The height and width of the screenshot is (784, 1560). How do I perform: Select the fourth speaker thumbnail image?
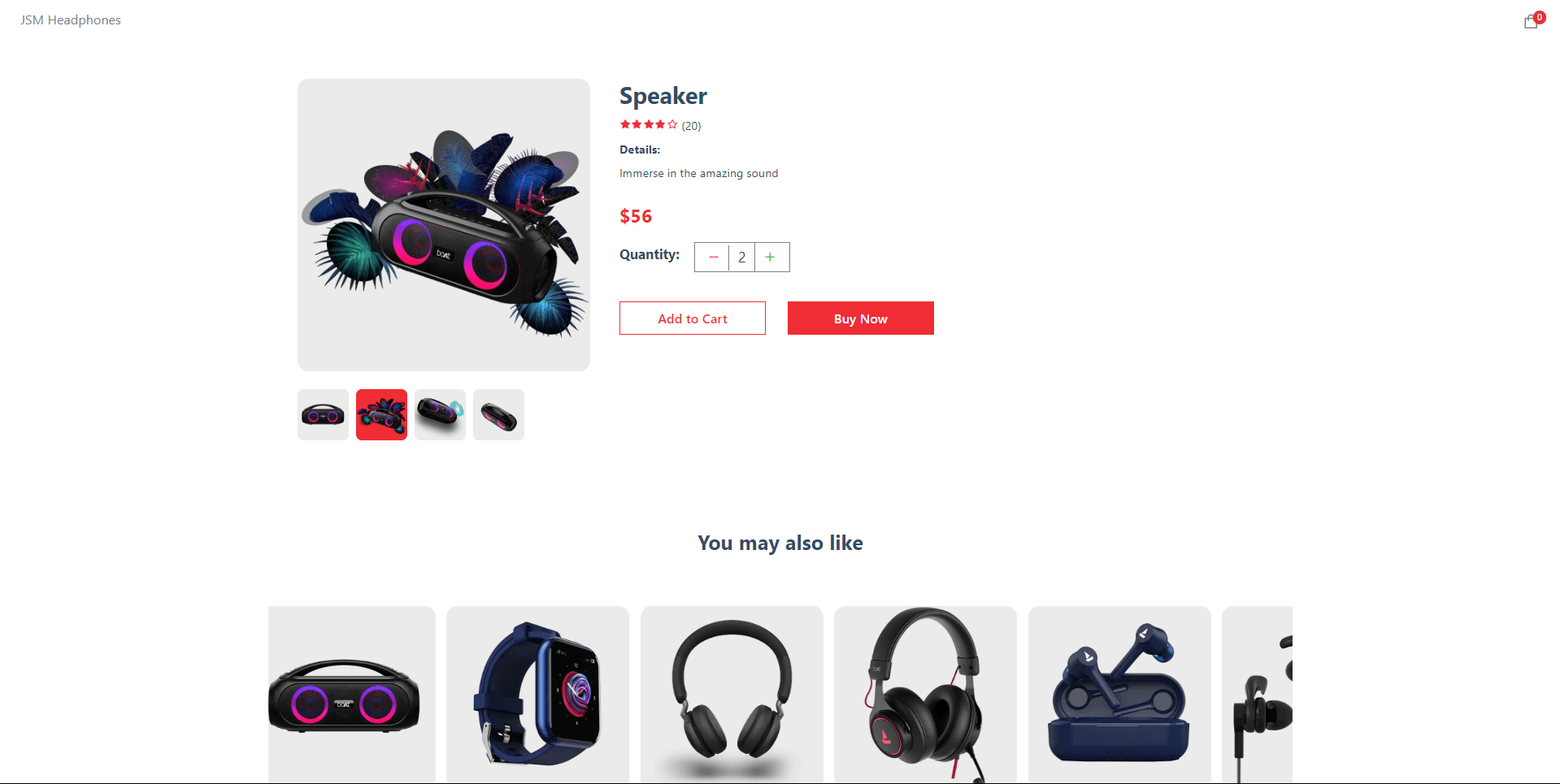[498, 415]
